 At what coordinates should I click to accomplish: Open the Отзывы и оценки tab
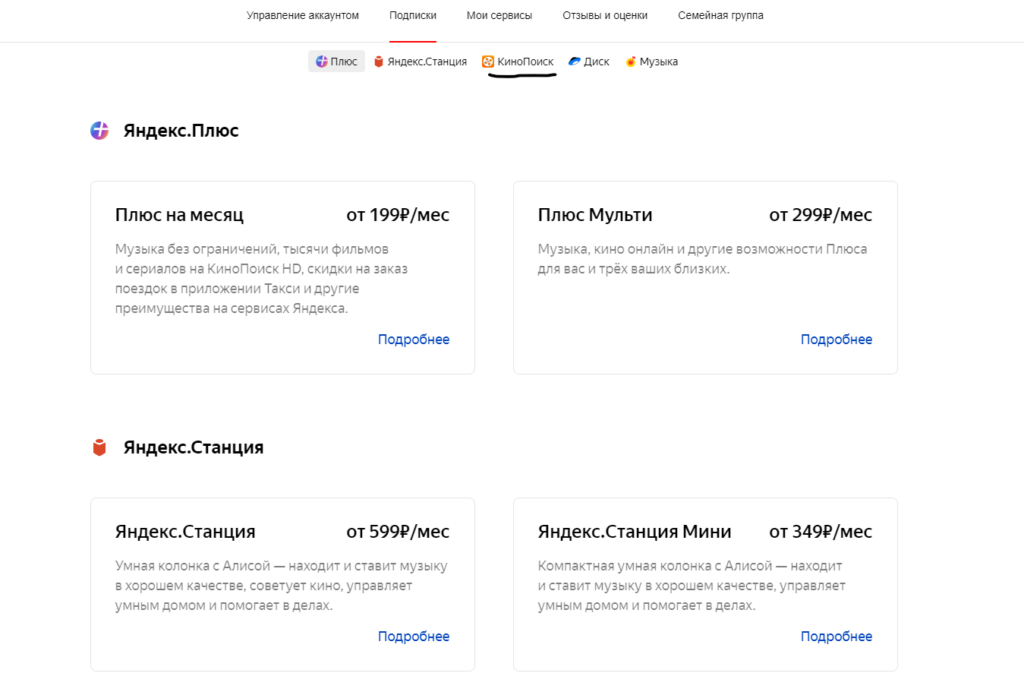pos(605,15)
